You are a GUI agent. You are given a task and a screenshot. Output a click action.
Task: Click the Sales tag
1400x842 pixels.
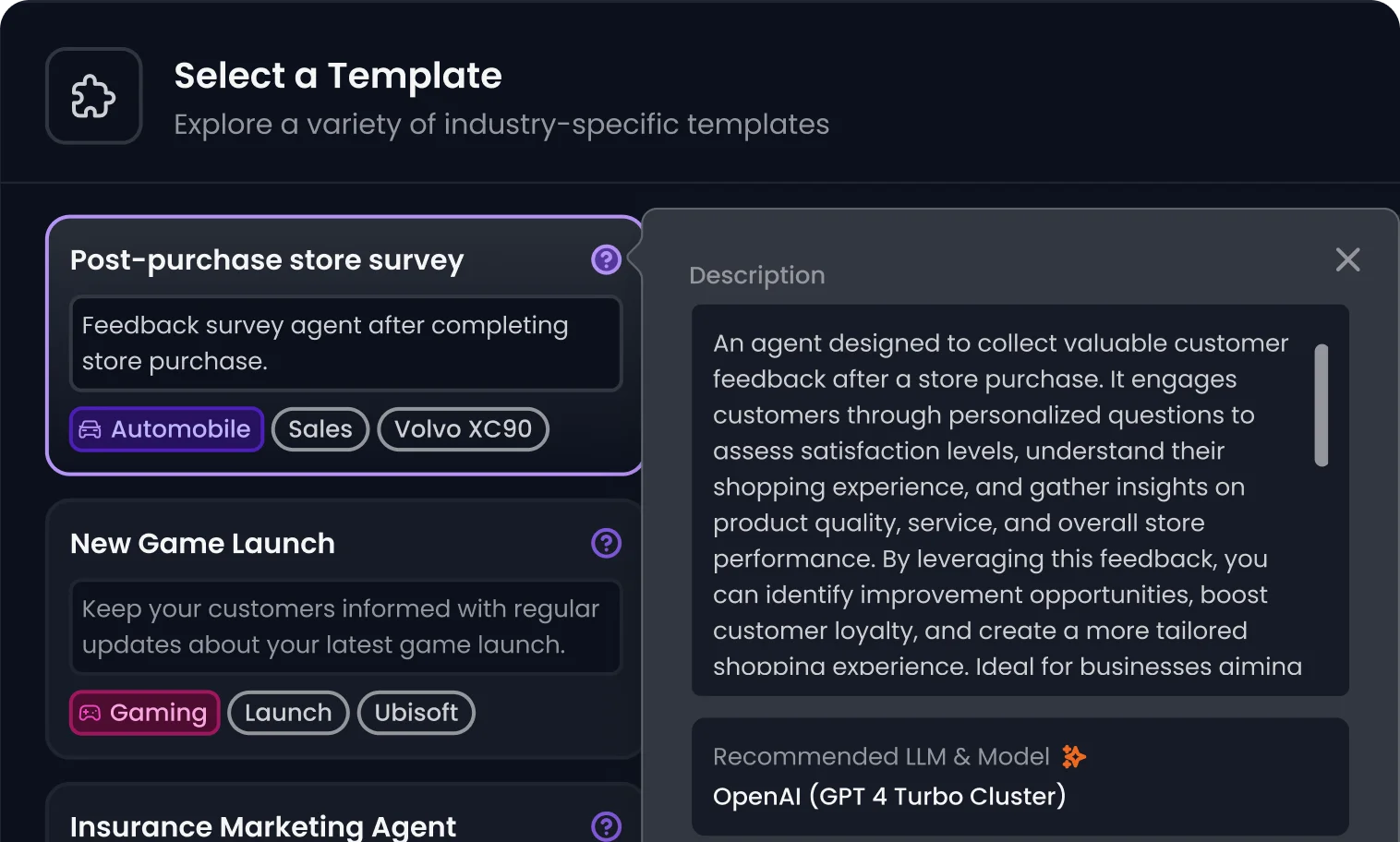320,429
